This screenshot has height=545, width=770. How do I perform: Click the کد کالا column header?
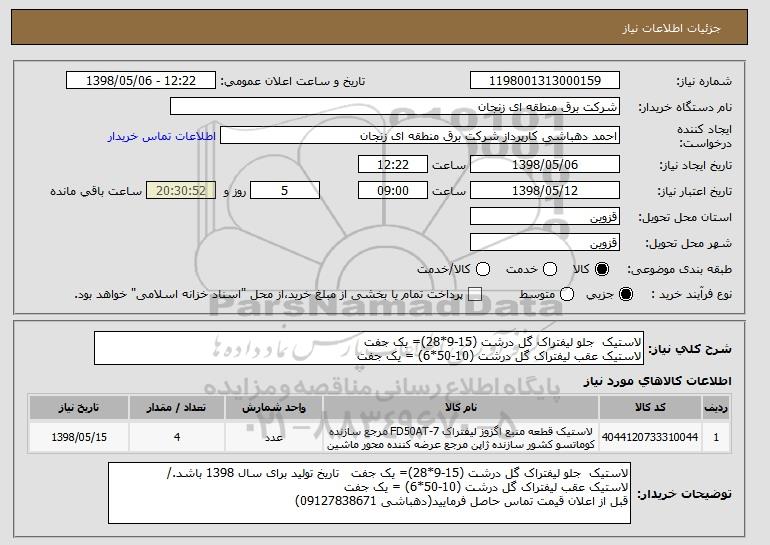[x=650, y=408]
